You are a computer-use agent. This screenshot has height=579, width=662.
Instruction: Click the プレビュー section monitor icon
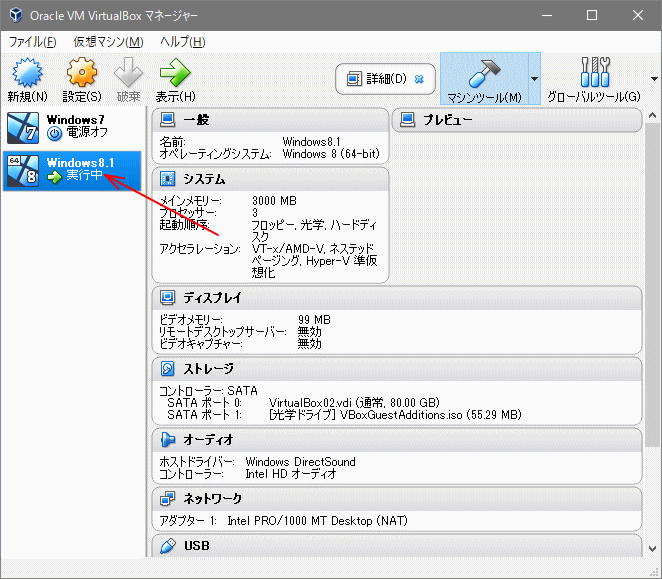(x=408, y=120)
